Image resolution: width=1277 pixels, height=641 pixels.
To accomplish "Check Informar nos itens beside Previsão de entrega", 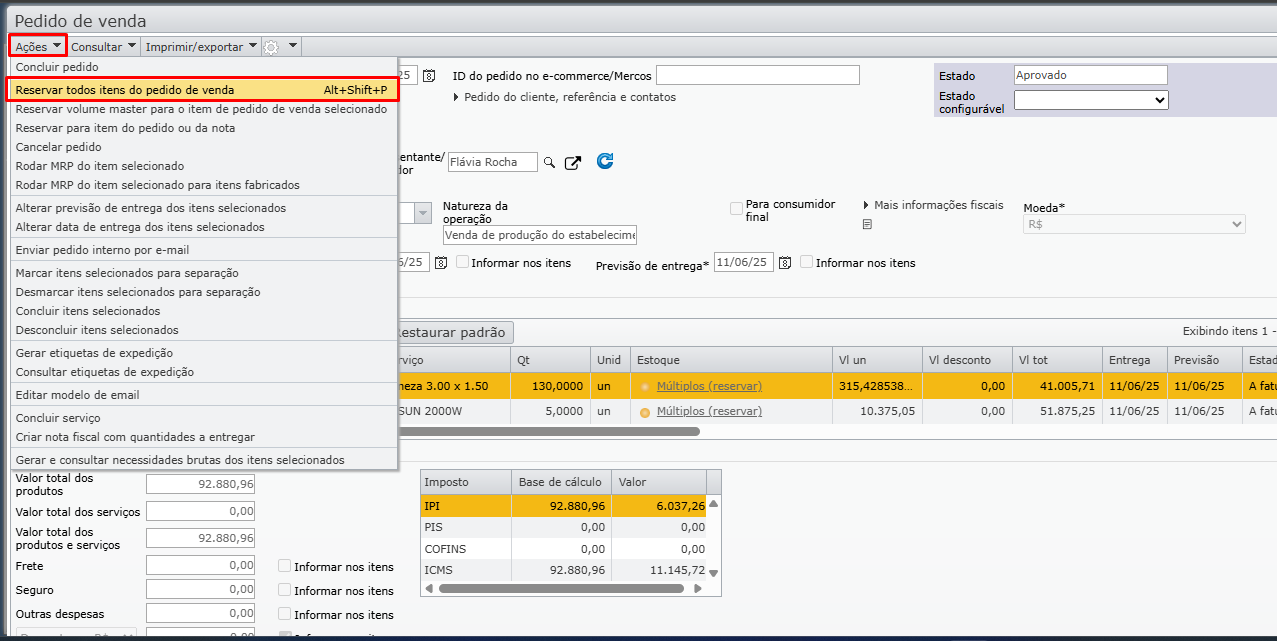I will [x=807, y=263].
